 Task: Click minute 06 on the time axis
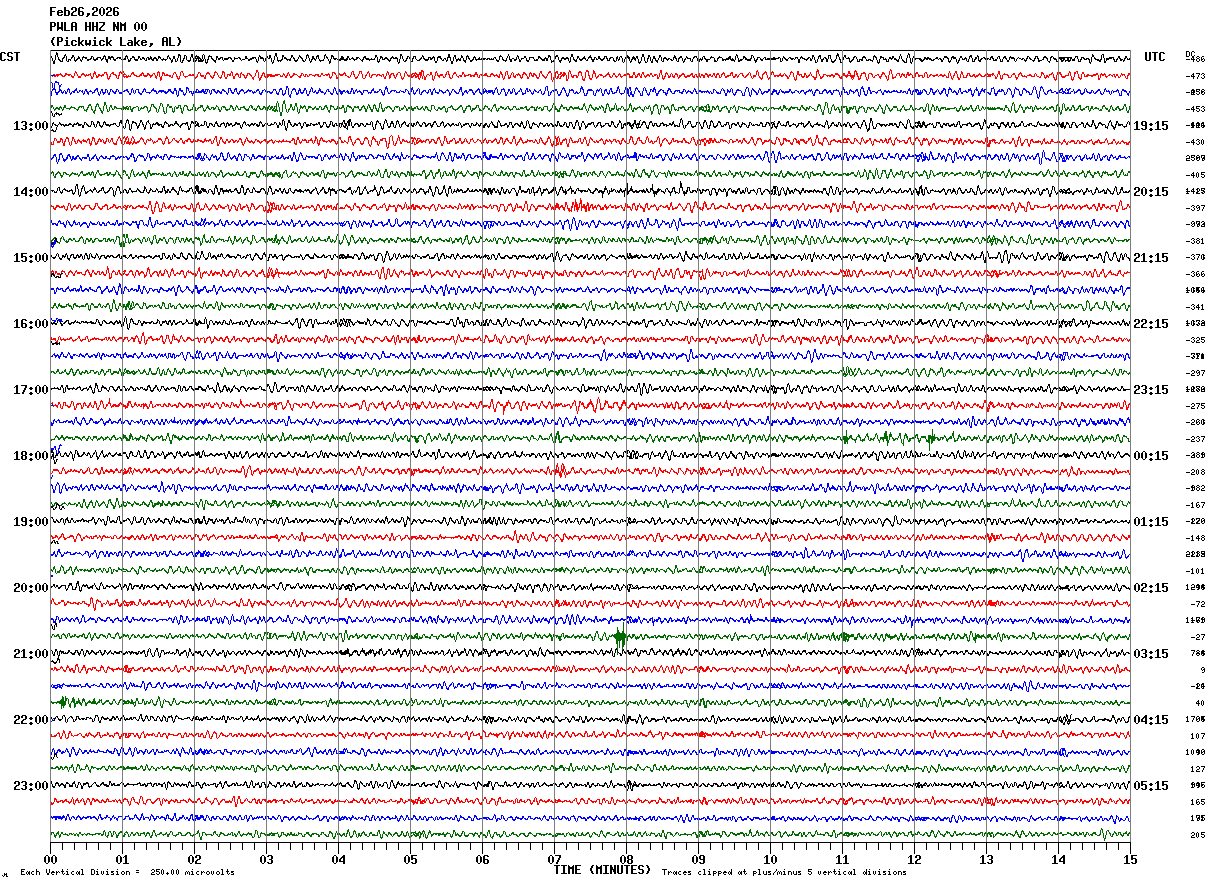[x=482, y=859]
